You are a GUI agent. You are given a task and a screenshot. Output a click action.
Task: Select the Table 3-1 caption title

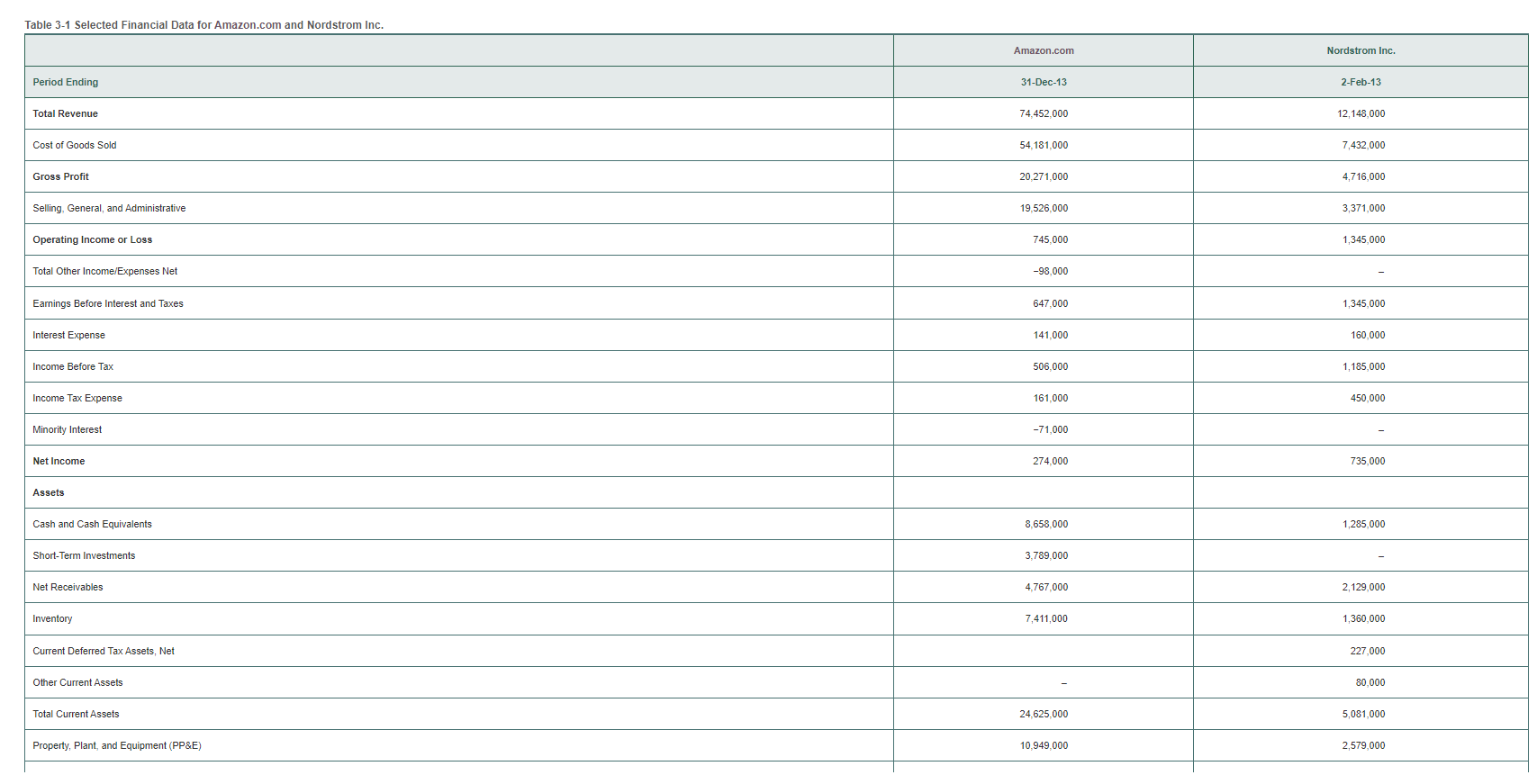(x=203, y=25)
